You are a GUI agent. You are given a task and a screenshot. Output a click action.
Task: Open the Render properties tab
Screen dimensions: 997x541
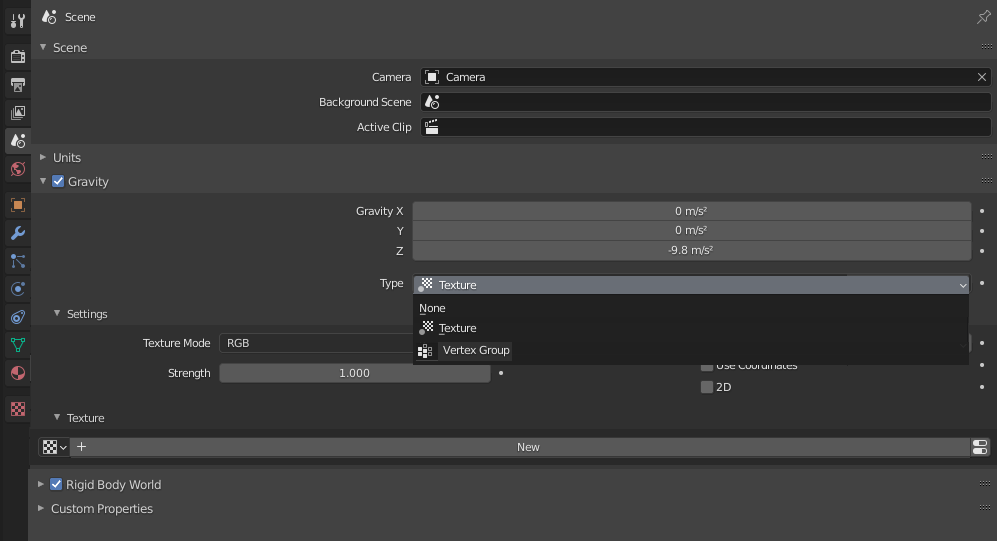click(x=18, y=57)
